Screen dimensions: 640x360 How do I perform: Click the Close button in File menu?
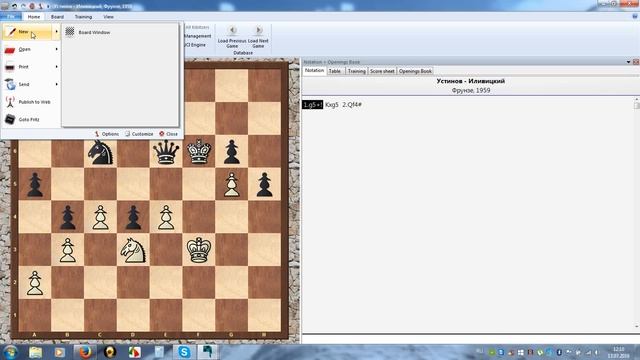(x=169, y=134)
